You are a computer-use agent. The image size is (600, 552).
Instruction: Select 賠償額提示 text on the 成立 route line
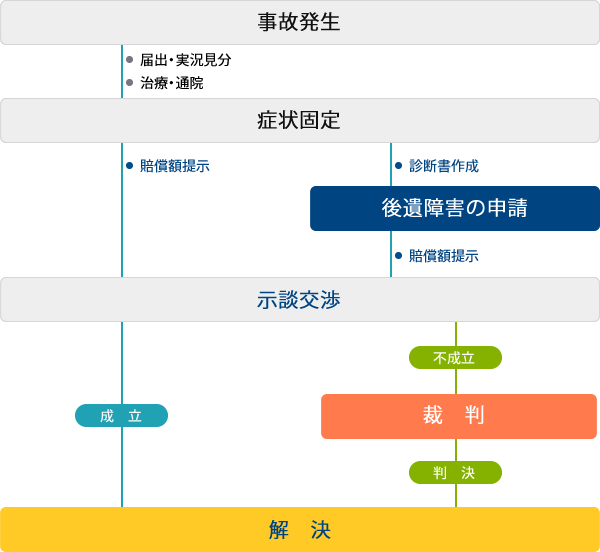click(175, 166)
